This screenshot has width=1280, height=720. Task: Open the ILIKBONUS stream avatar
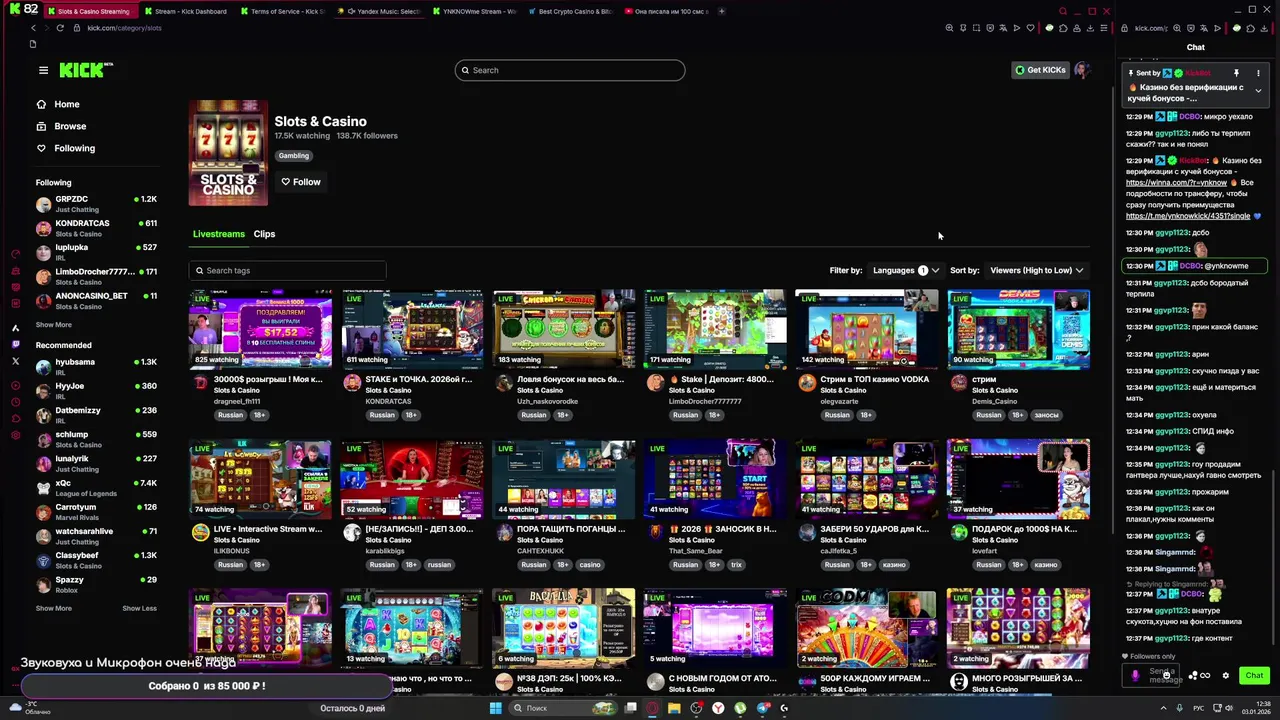click(x=200, y=533)
